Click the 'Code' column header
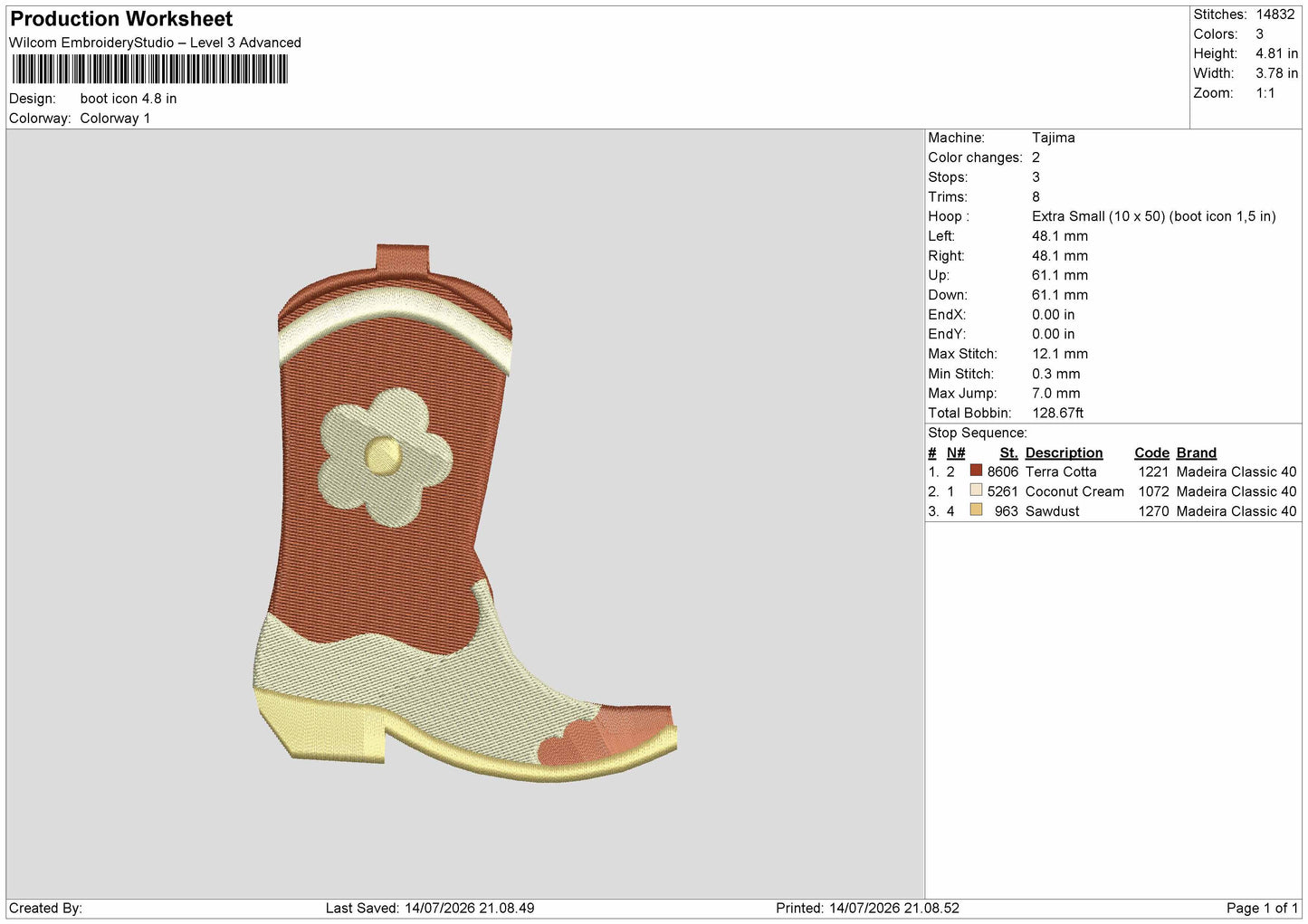The height and width of the screenshot is (924, 1308). 1152,452
